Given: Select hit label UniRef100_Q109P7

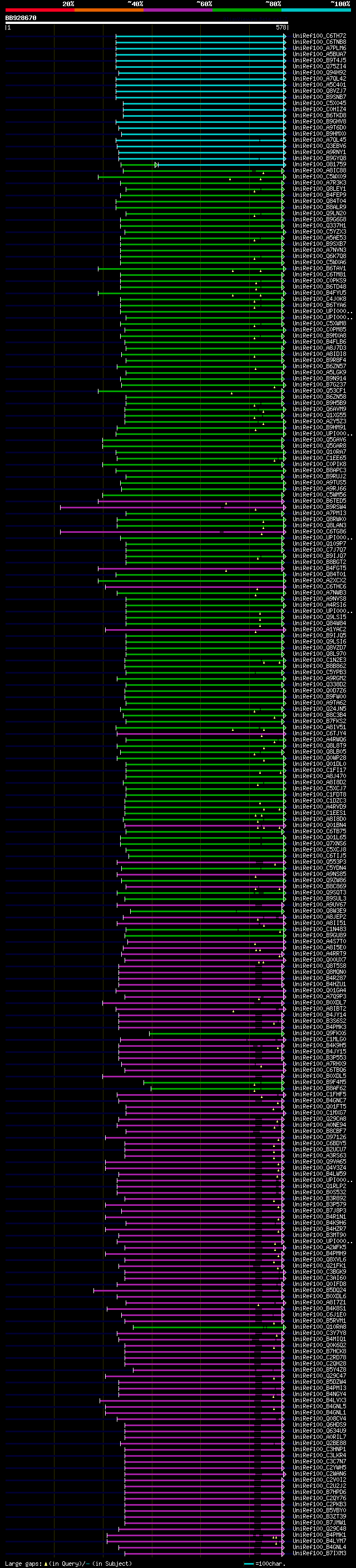Looking at the screenshot, I should click(319, 543).
